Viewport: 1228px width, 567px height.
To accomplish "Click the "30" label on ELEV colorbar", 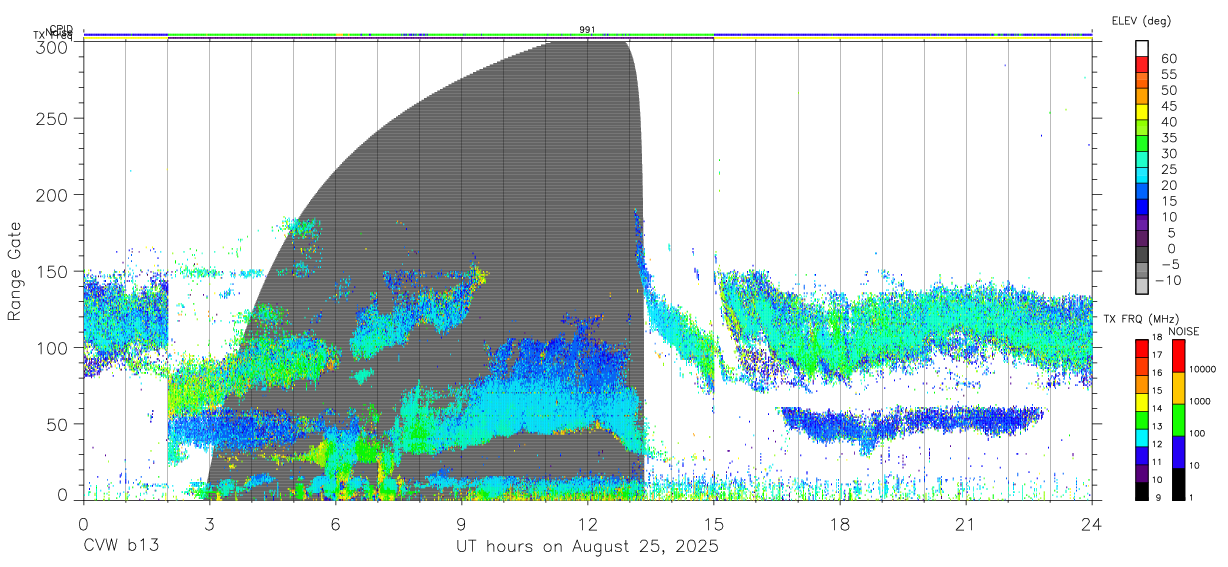I will tap(1169, 154).
